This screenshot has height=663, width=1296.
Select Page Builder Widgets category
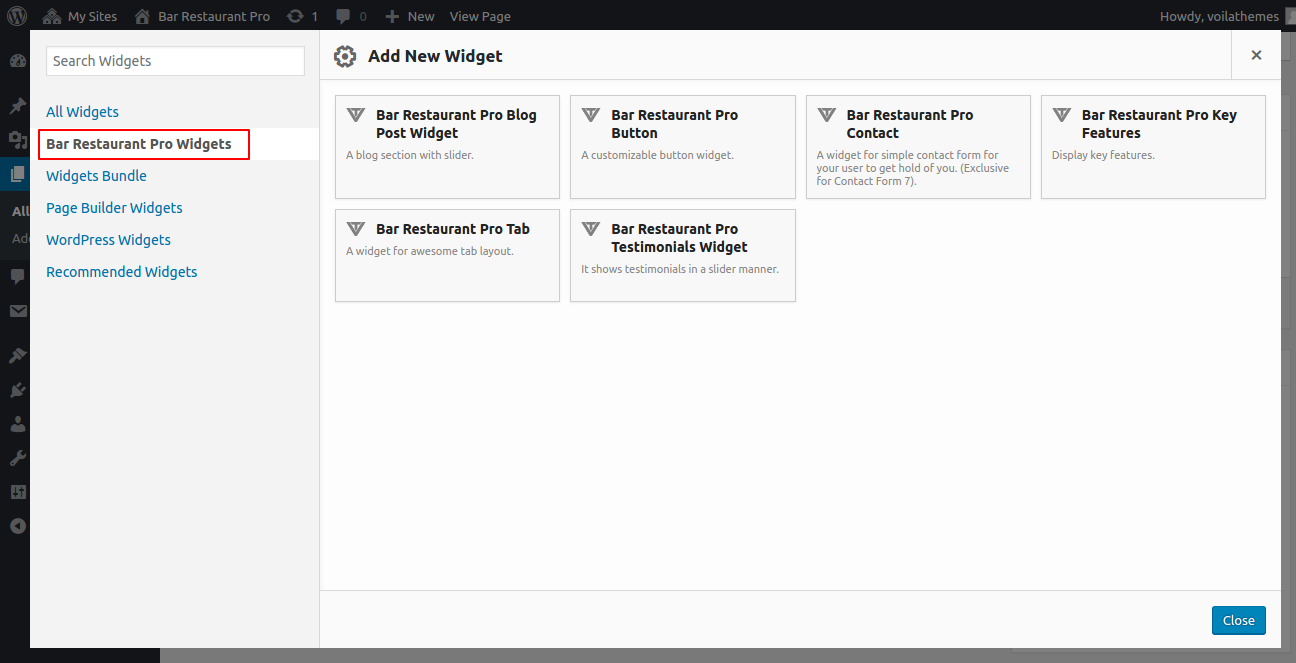pyautogui.click(x=114, y=208)
